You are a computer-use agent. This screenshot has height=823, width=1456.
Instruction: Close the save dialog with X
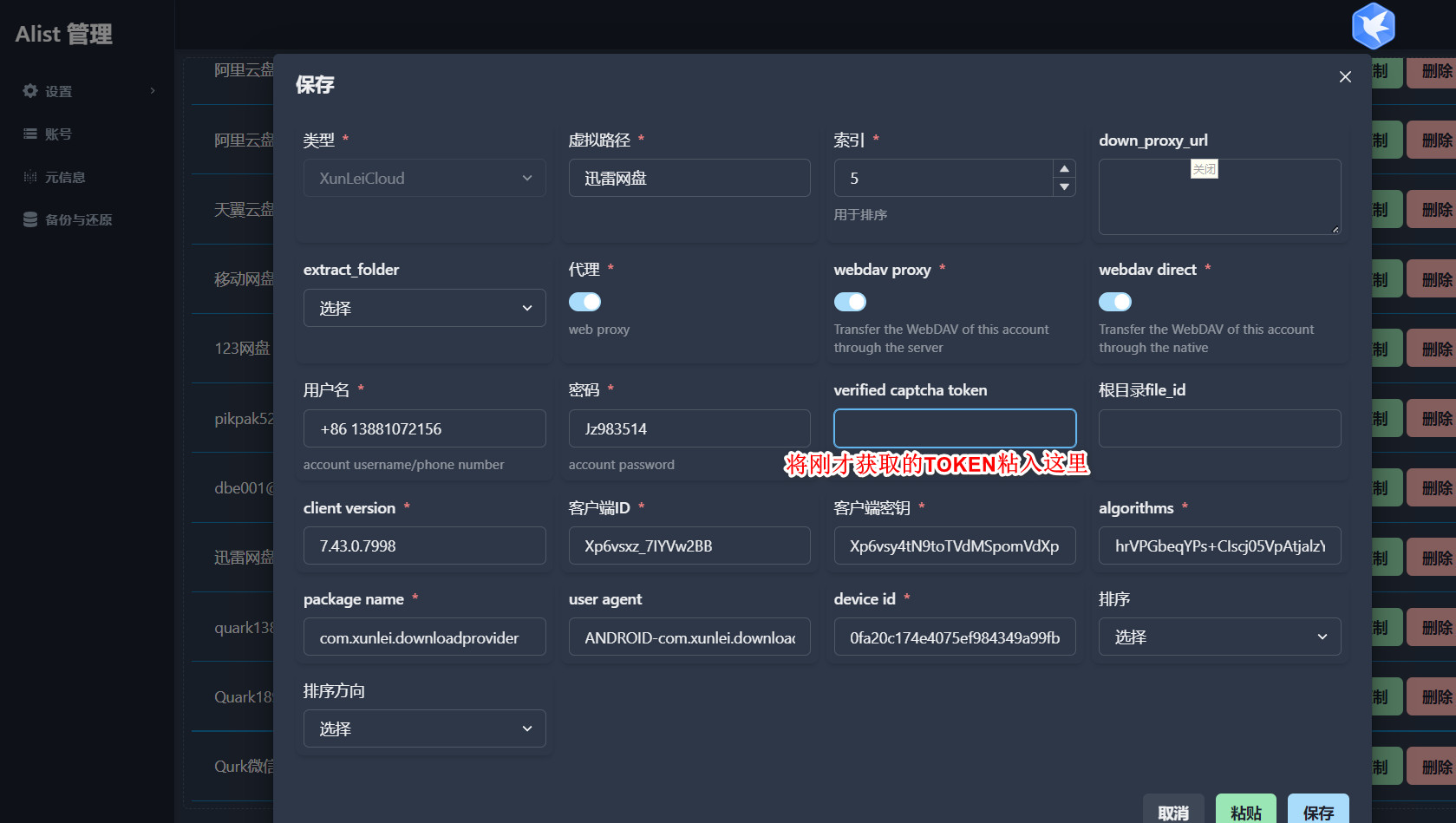click(x=1345, y=77)
